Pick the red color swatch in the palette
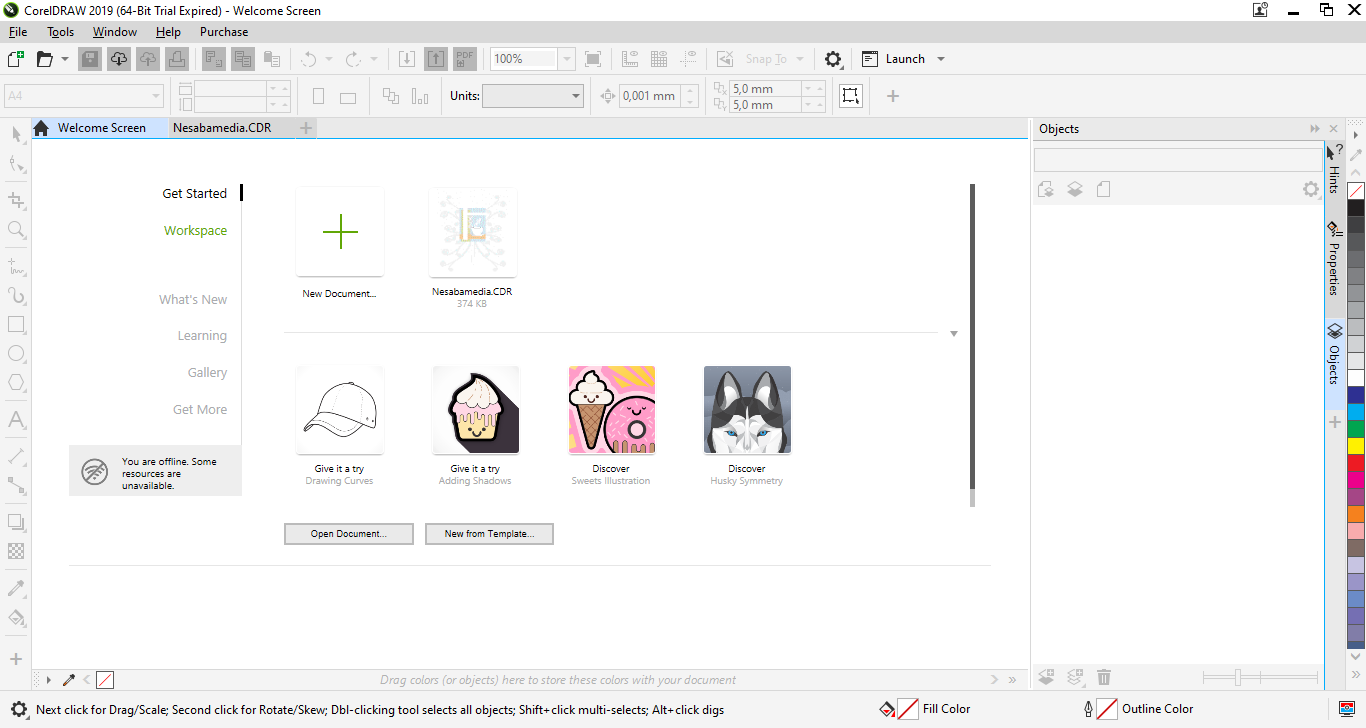This screenshot has width=1366, height=728. tap(1356, 464)
